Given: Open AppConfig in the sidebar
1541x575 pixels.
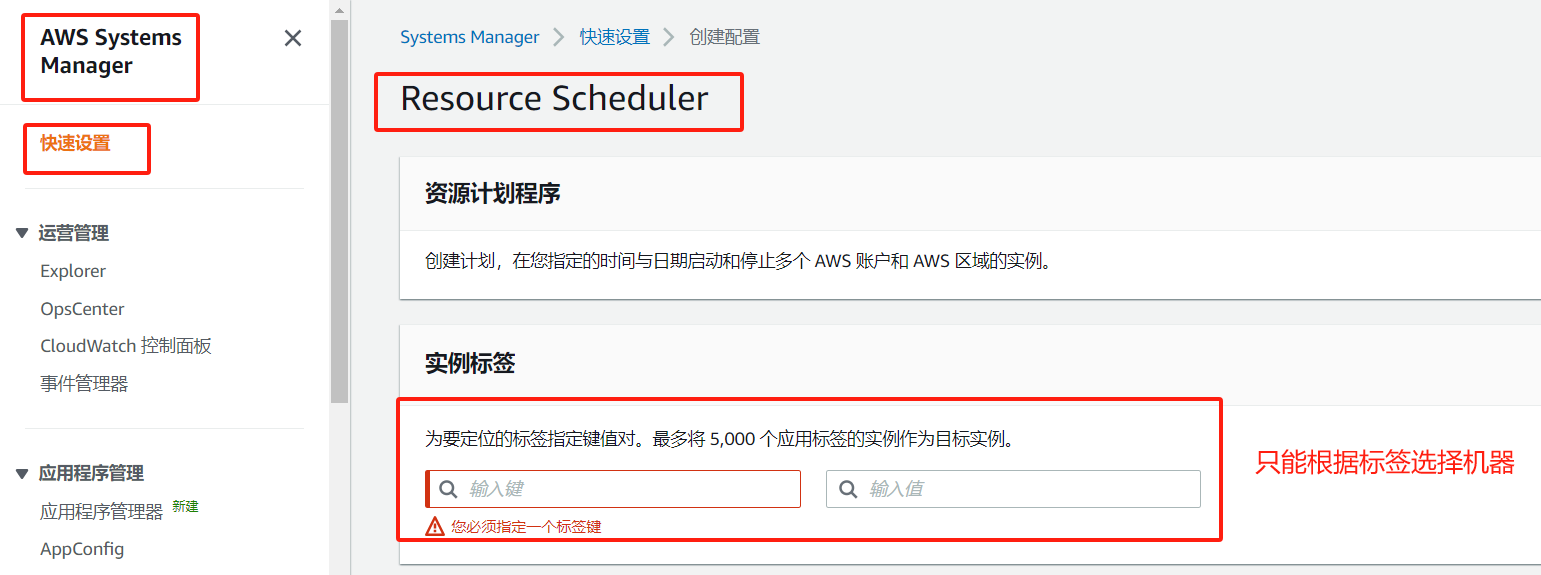Looking at the screenshot, I should (x=82, y=549).
